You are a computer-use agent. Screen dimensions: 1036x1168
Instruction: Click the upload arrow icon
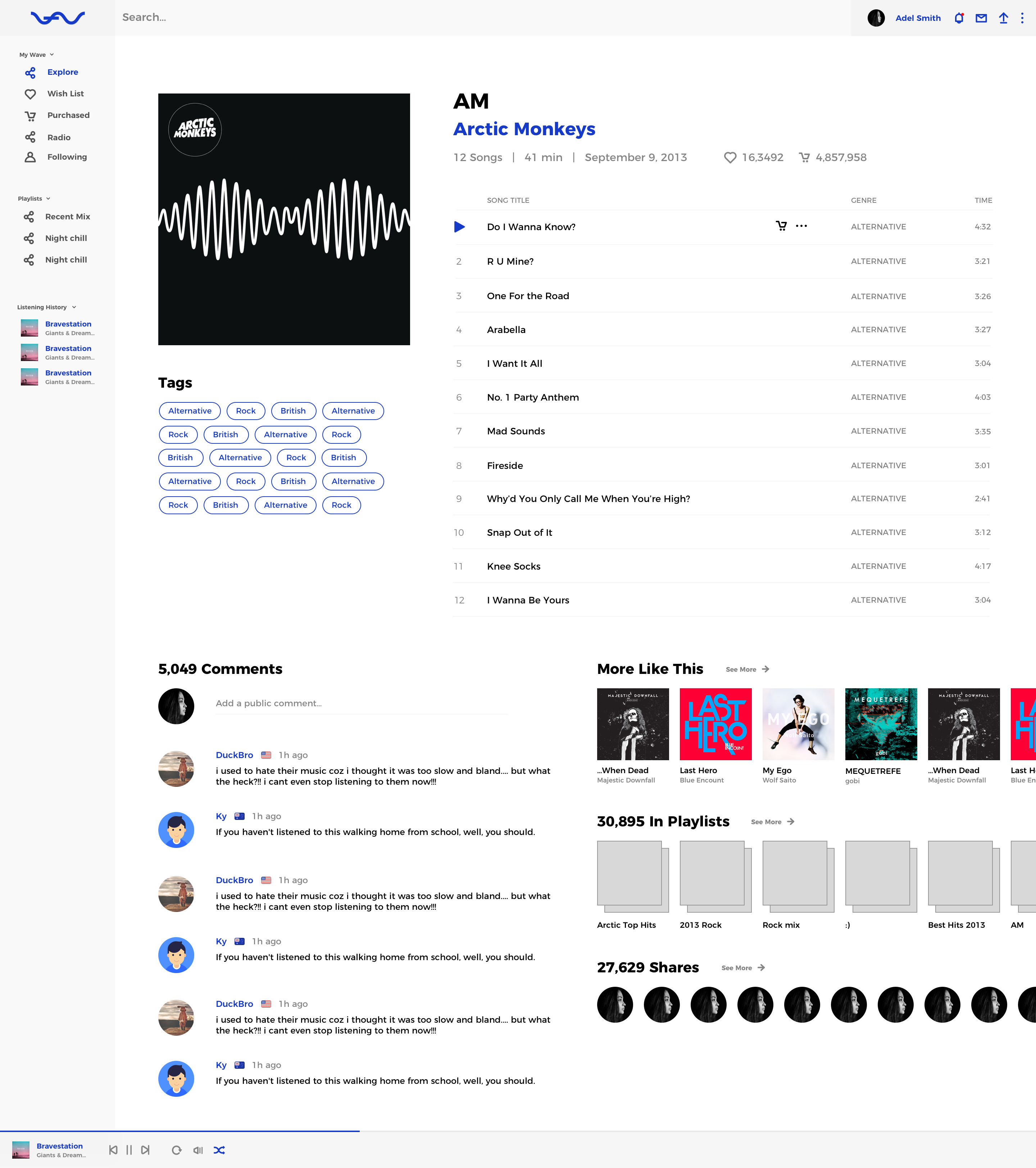coord(1003,18)
